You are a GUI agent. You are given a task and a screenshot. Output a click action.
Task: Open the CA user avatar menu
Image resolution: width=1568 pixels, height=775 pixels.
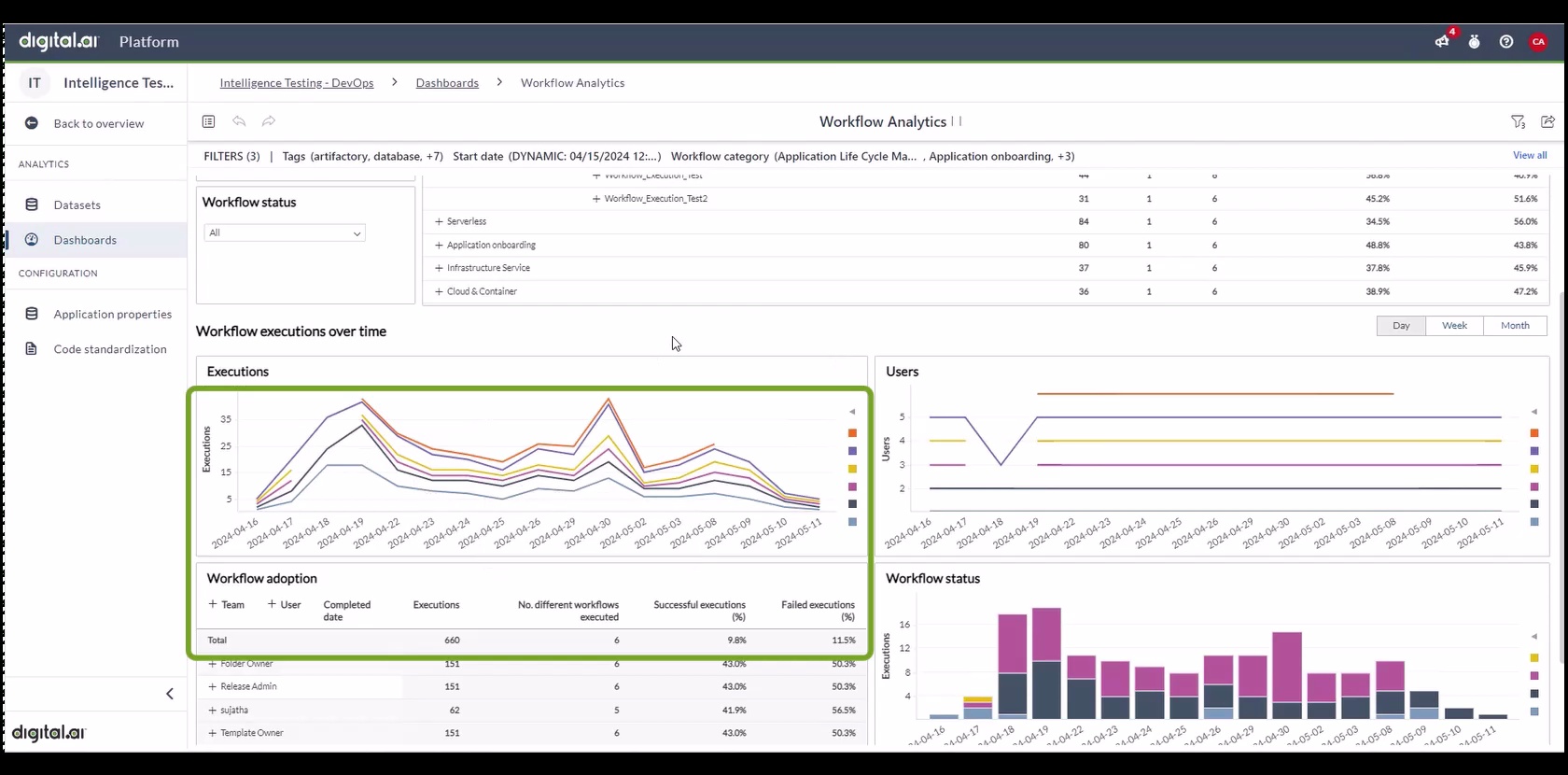point(1538,41)
